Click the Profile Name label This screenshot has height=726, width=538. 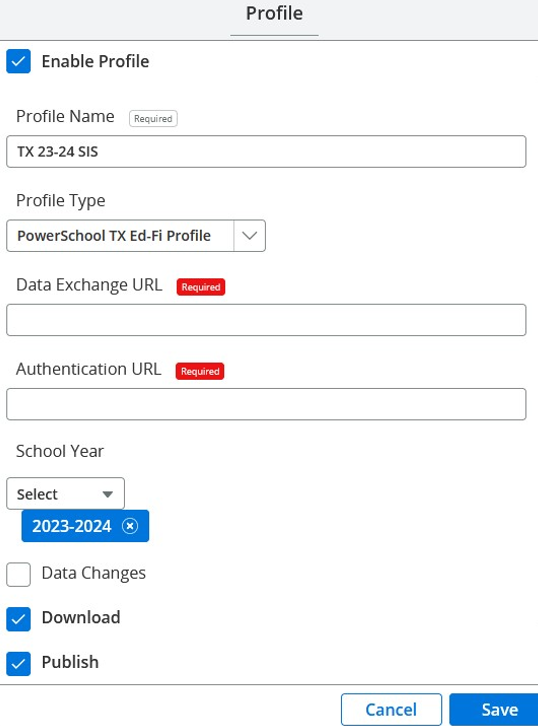65,116
